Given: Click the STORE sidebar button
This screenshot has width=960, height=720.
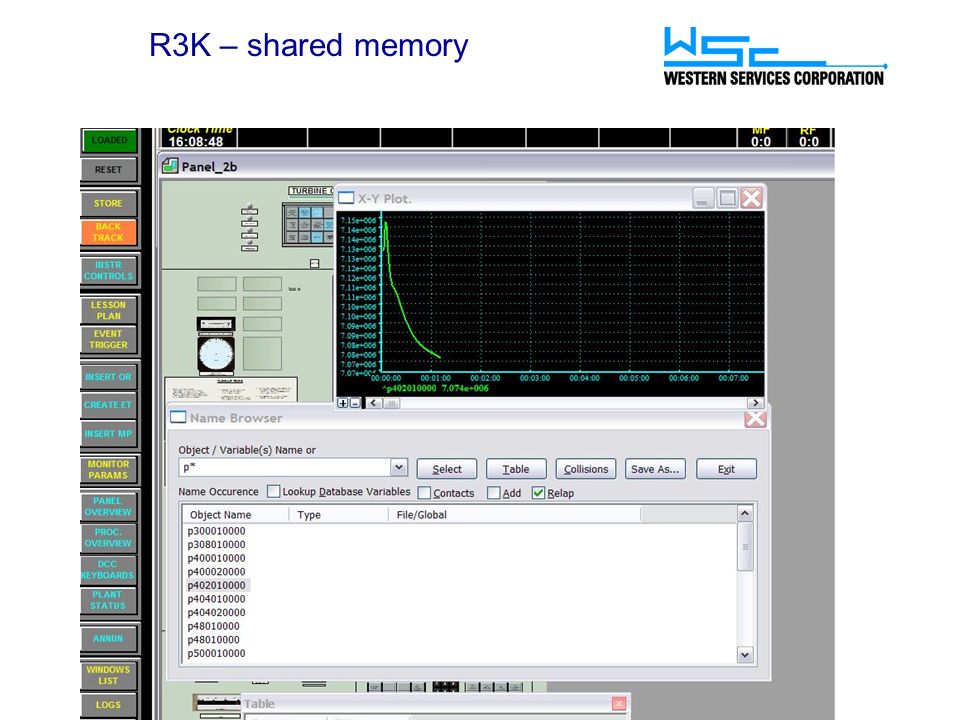Looking at the screenshot, I should coord(108,203).
